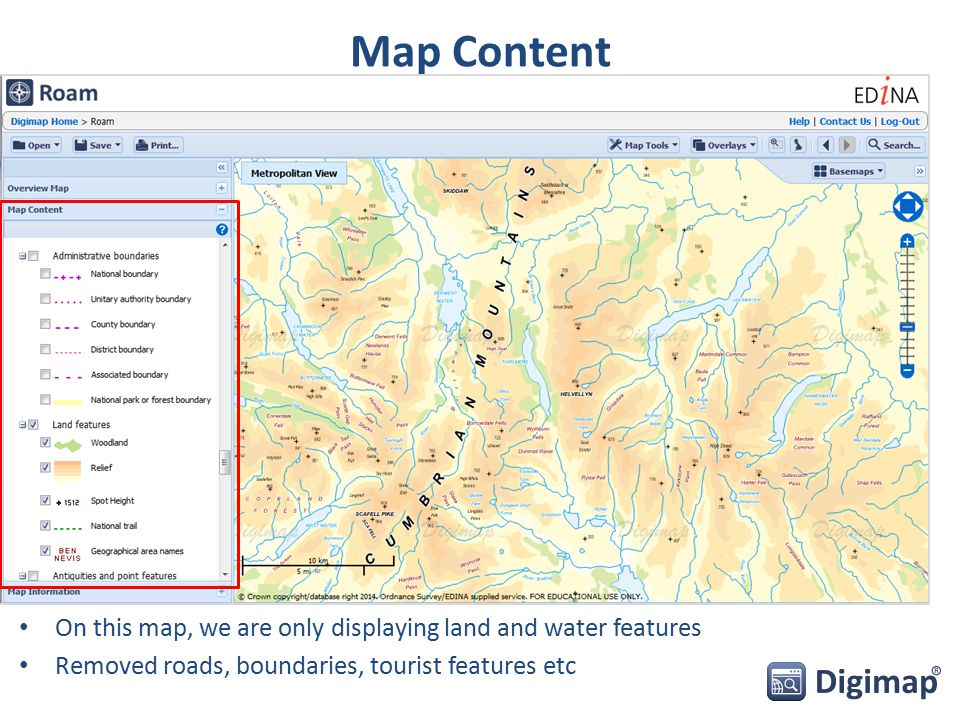960x720 pixels.
Task: Enable the County boundary checkbox
Action: click(x=45, y=324)
